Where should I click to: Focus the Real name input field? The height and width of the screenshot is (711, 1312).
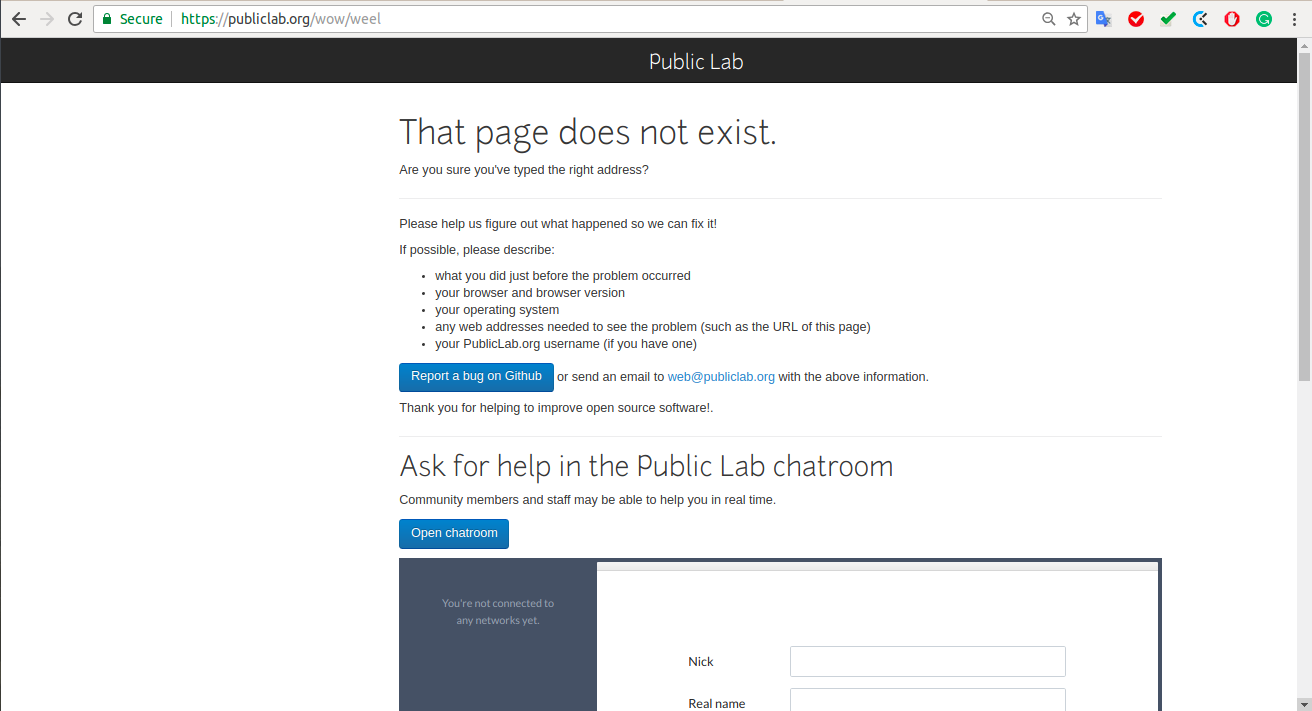pos(927,700)
